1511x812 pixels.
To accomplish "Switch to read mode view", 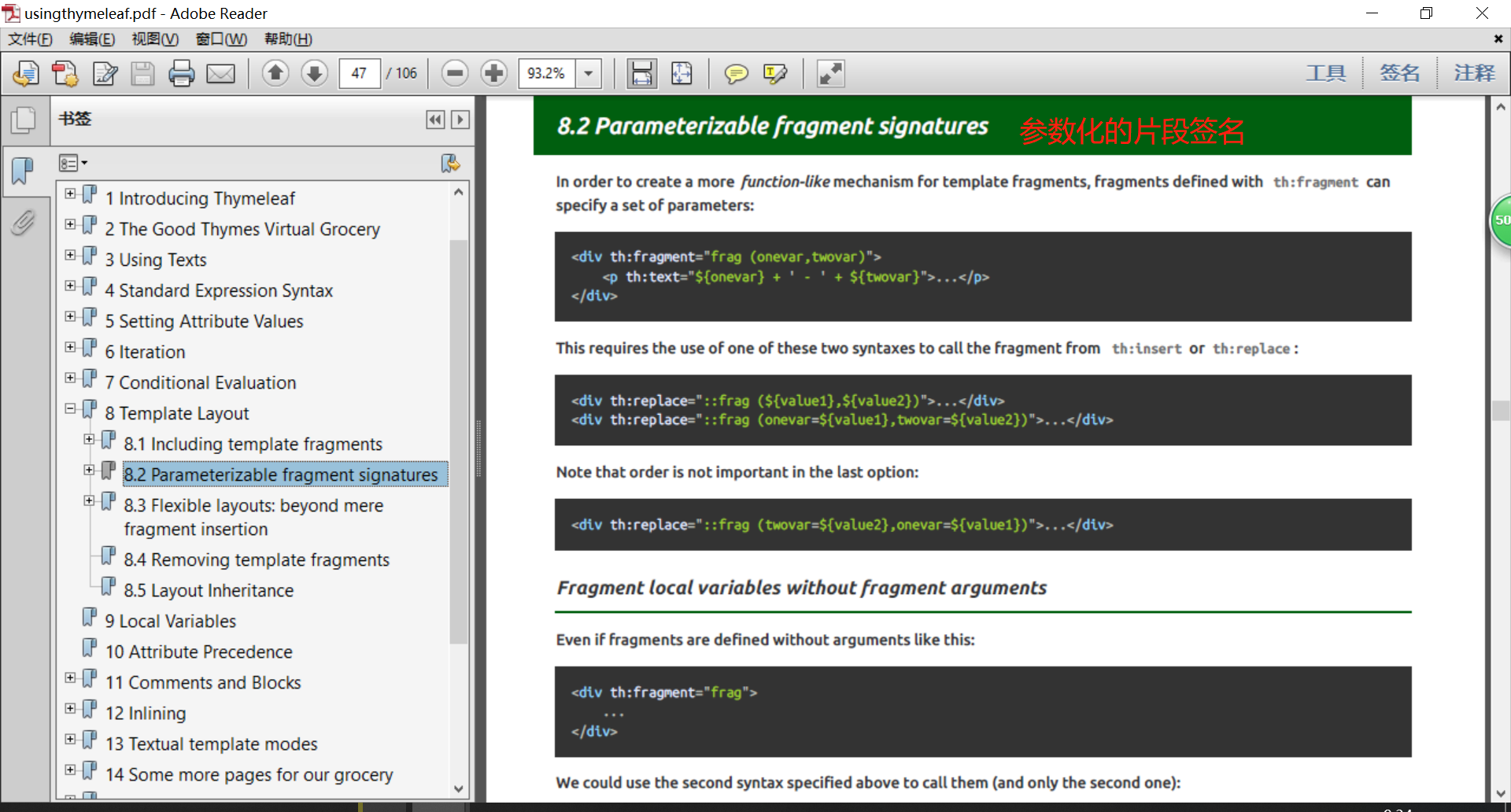I will point(831,74).
